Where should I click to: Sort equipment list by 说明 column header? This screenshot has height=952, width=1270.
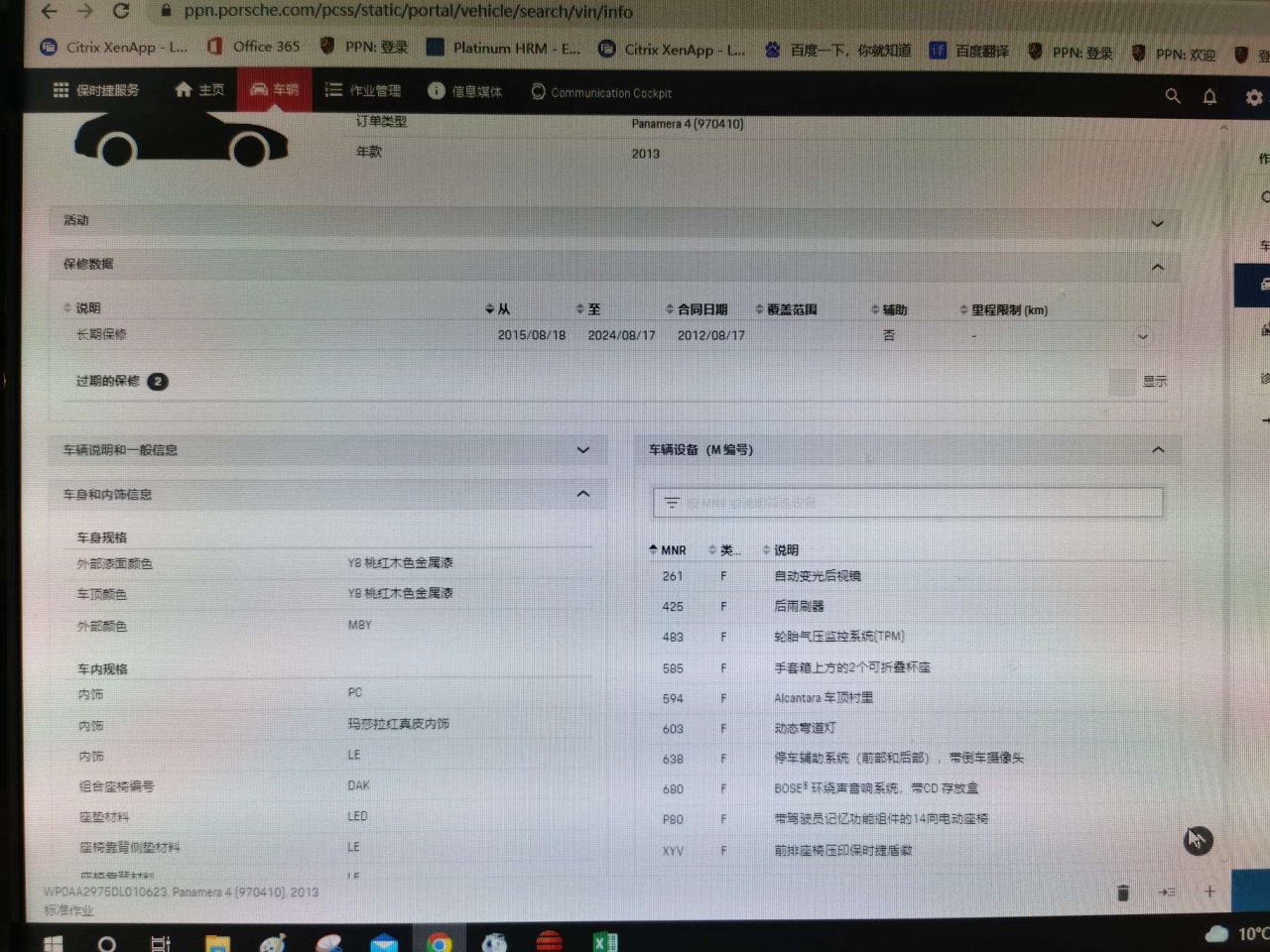pyautogui.click(x=781, y=549)
